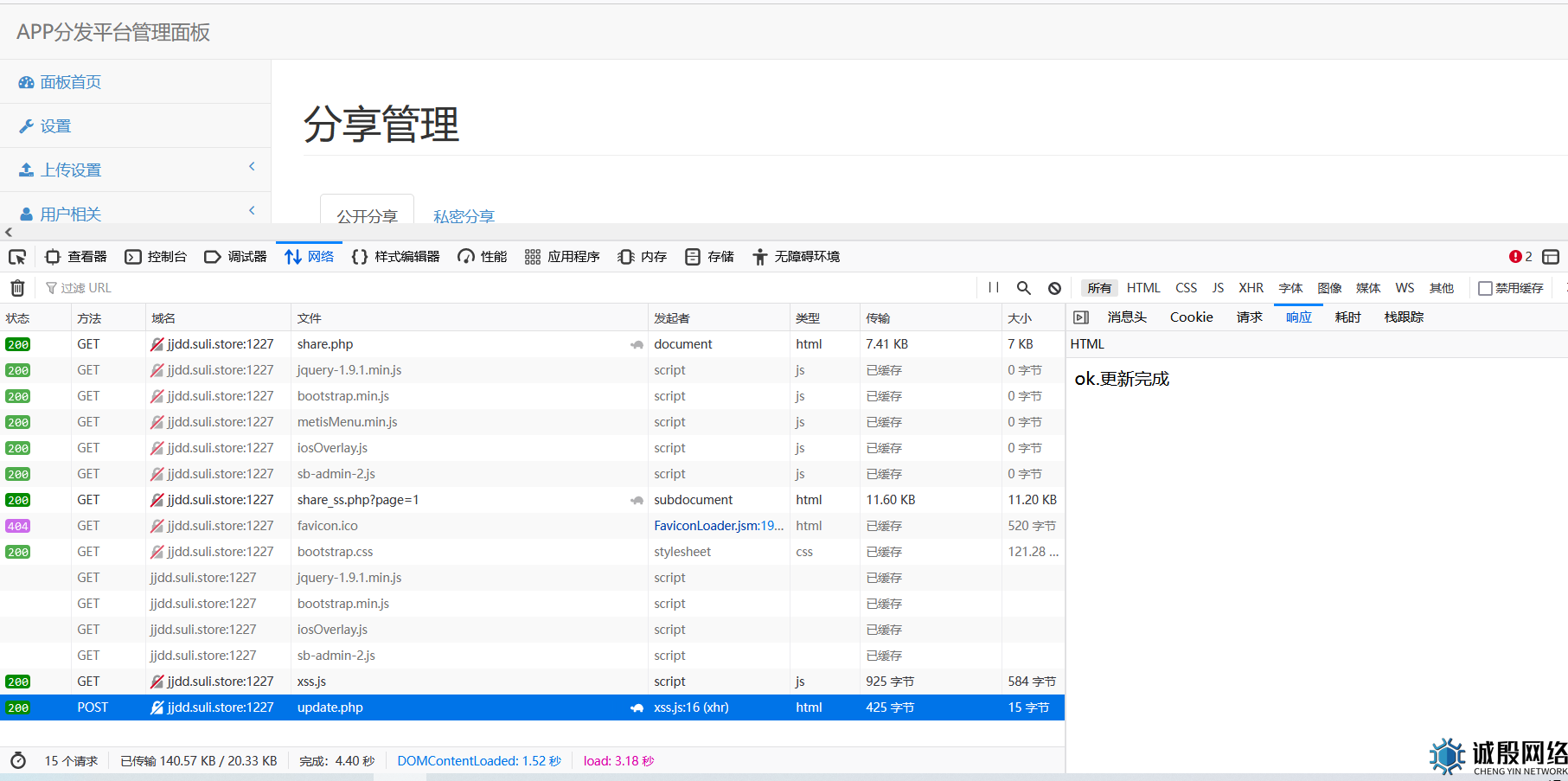Filter requests by 所有
The image size is (1568, 781).
pos(1099,288)
